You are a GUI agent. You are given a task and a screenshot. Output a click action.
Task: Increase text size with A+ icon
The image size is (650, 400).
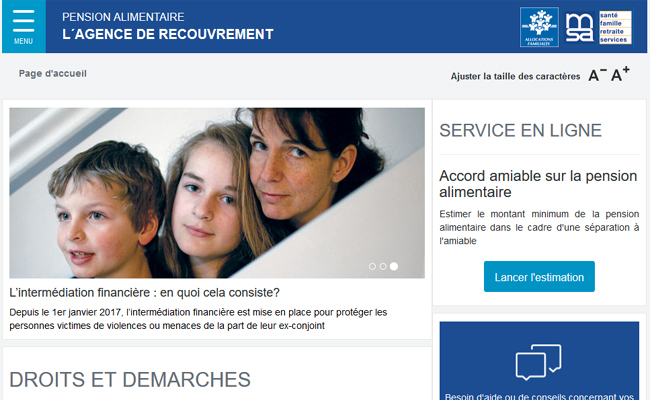tap(620, 74)
